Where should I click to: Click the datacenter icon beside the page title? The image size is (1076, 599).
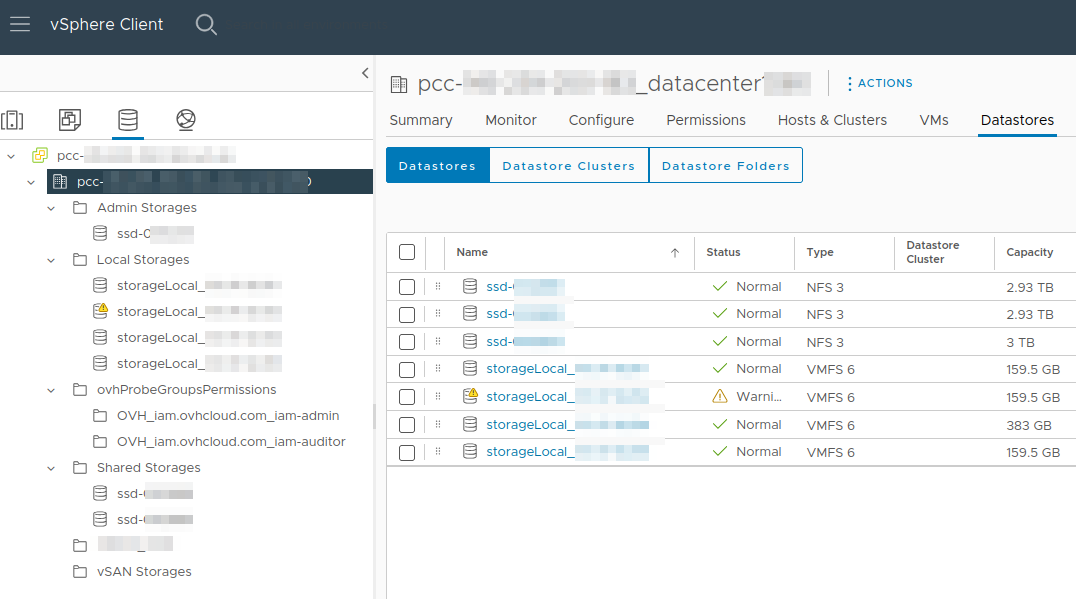point(398,83)
